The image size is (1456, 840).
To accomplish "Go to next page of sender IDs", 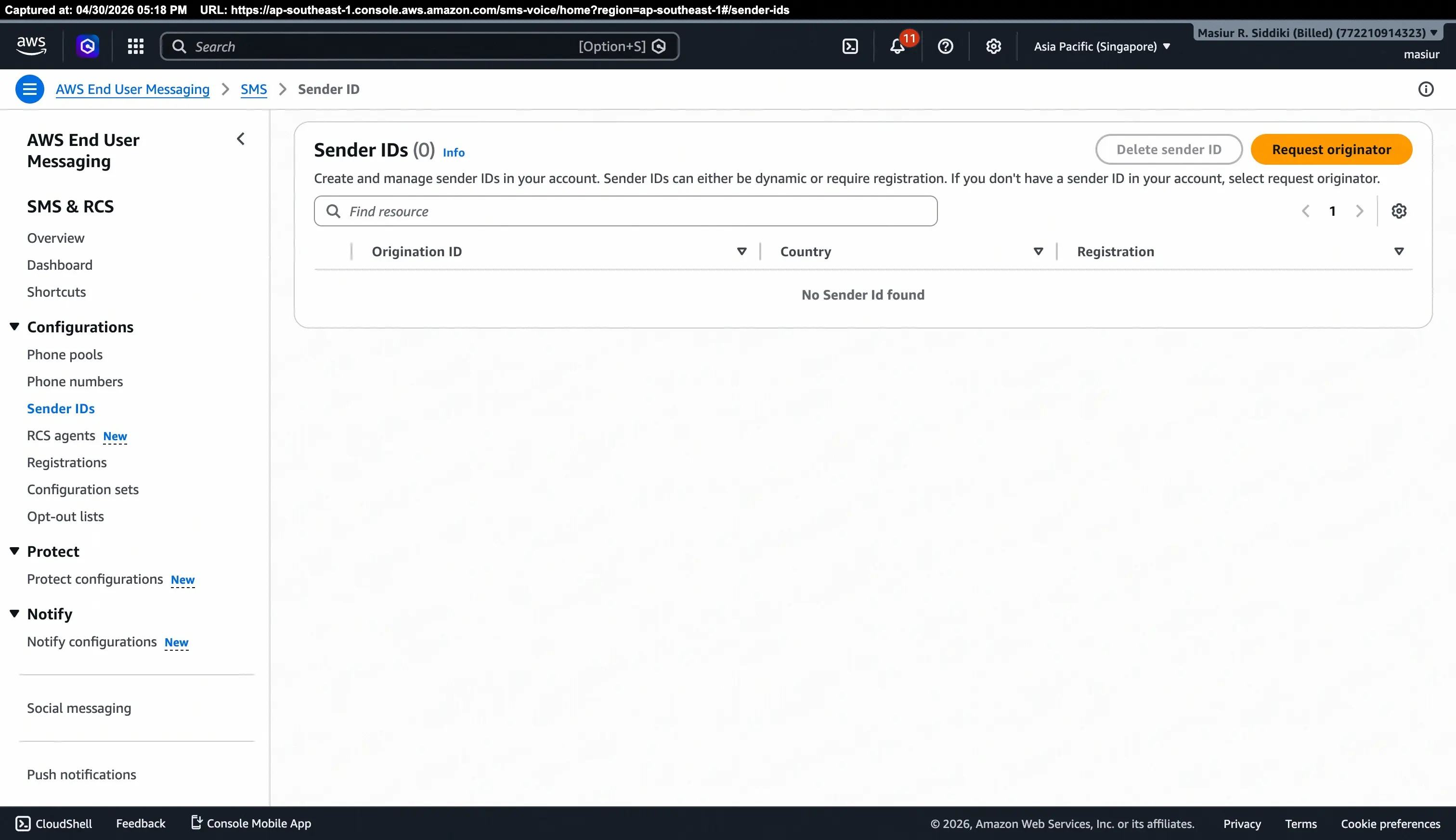I will (1360, 211).
